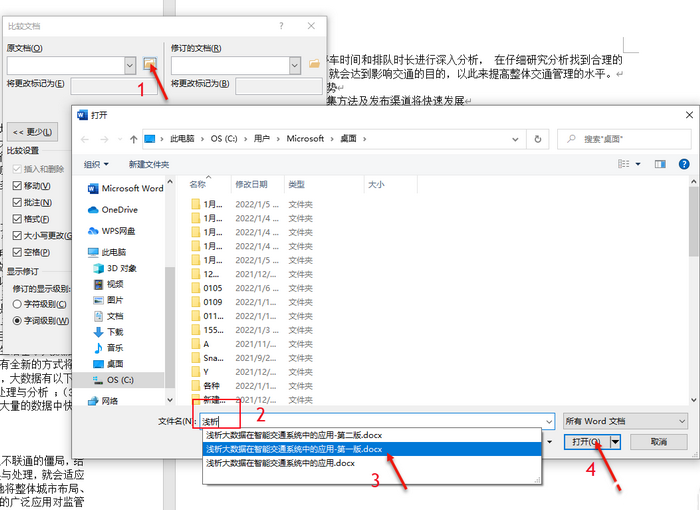This screenshot has height=510, width=700.
Task: Click the browse folder icon for 原文档
Action: (x=150, y=64)
